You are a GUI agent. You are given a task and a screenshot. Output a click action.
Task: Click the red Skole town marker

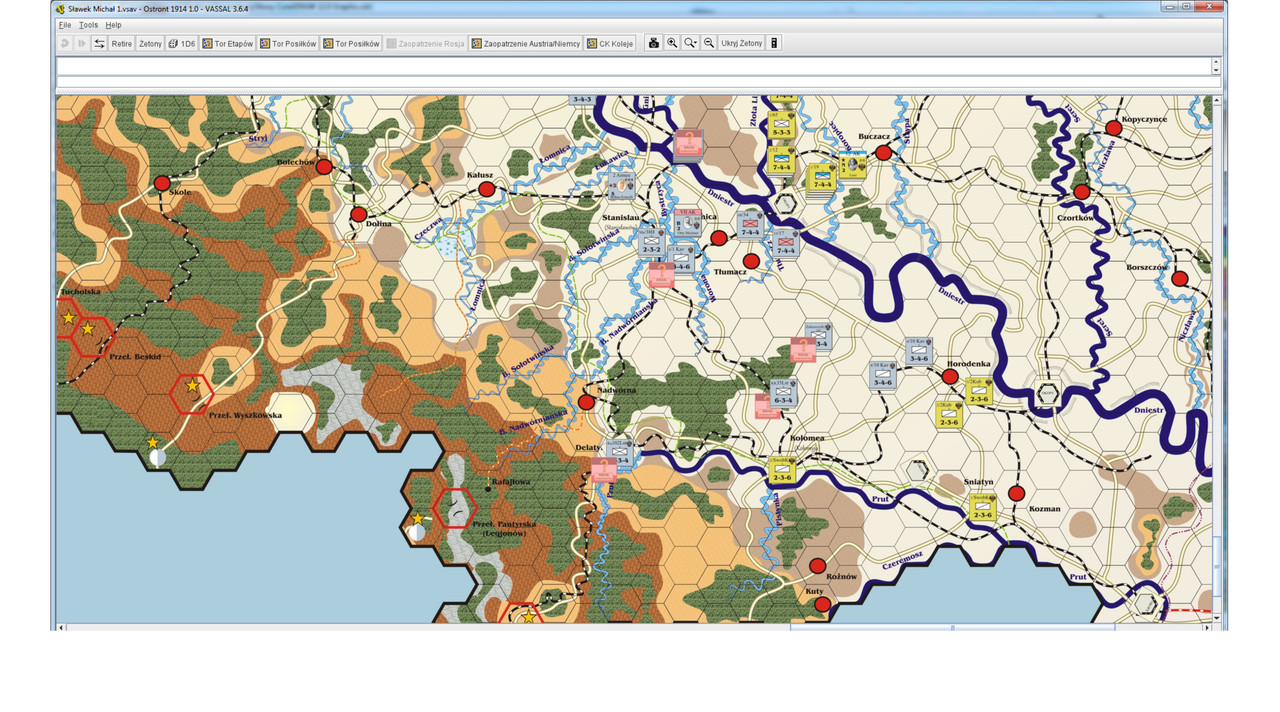[162, 183]
